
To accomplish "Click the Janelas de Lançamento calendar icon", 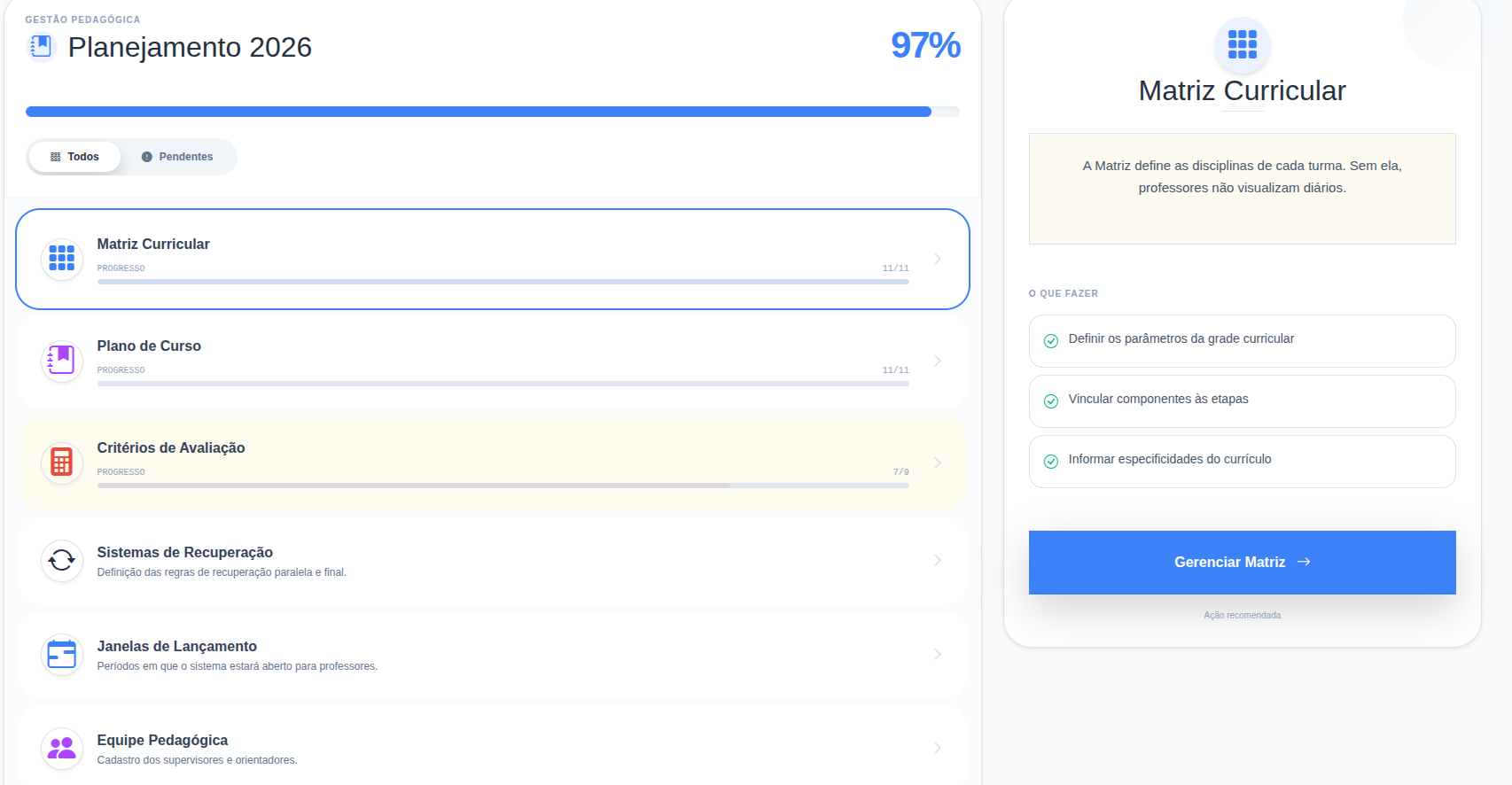I will point(62,654).
